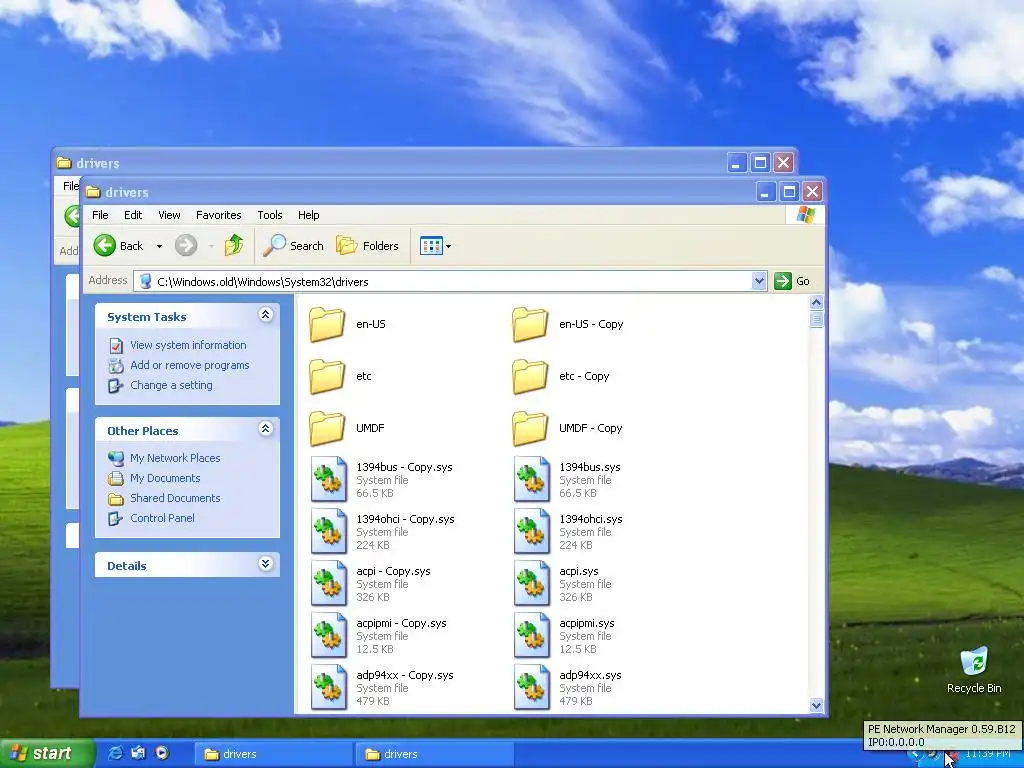Go to Shared Documents
This screenshot has height=768, width=1024.
coord(175,498)
